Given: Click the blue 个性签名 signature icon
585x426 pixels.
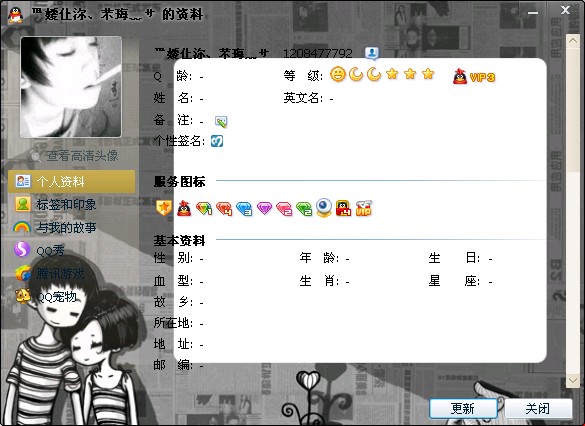Looking at the screenshot, I should pyautogui.click(x=217, y=141).
